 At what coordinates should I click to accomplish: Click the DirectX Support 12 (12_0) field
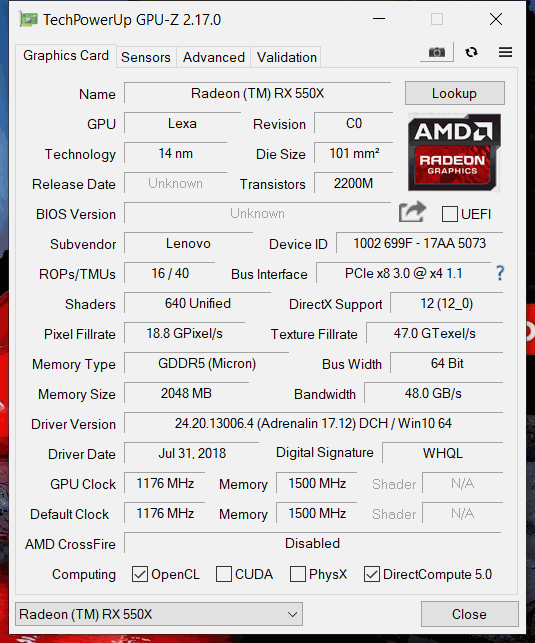446,303
